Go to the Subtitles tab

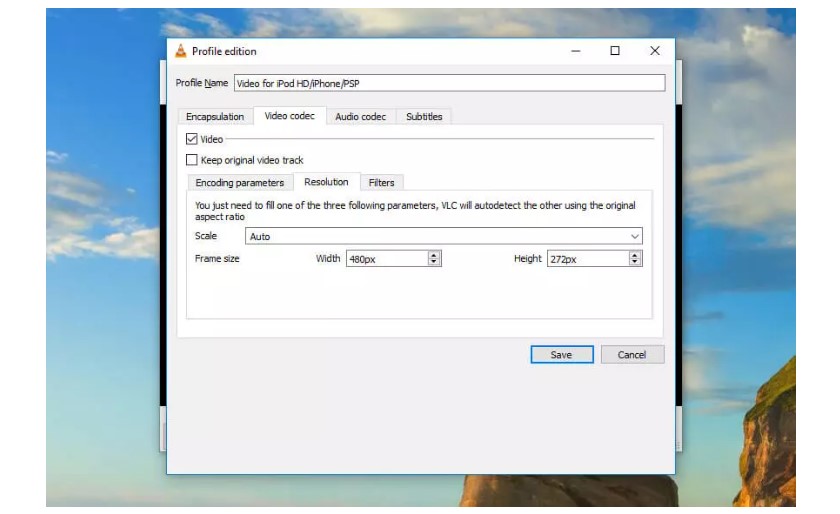coord(424,116)
